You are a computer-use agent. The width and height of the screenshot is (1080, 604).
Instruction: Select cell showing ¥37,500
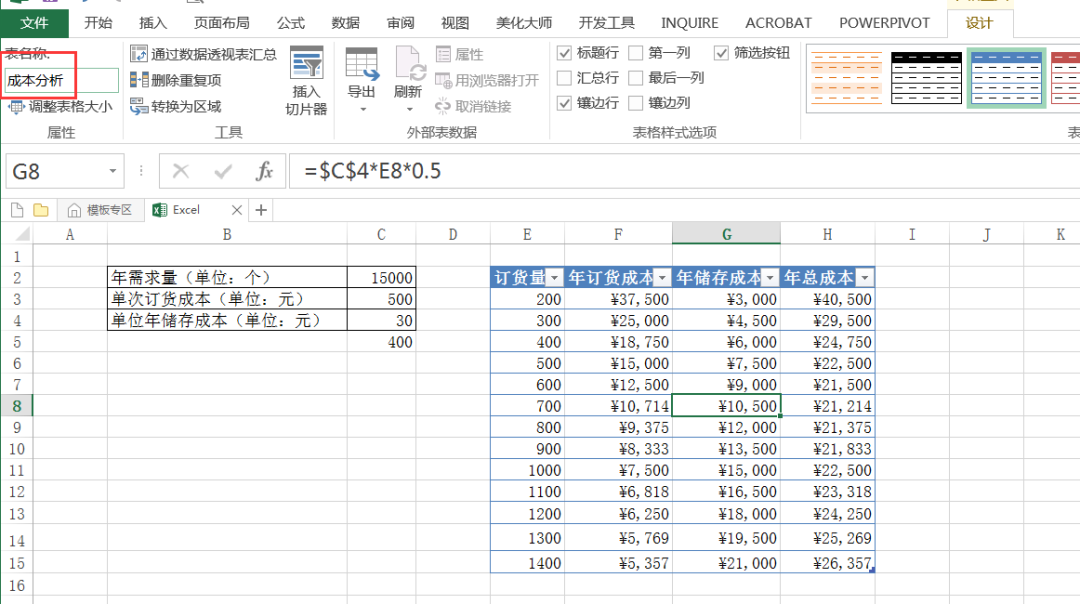619,300
